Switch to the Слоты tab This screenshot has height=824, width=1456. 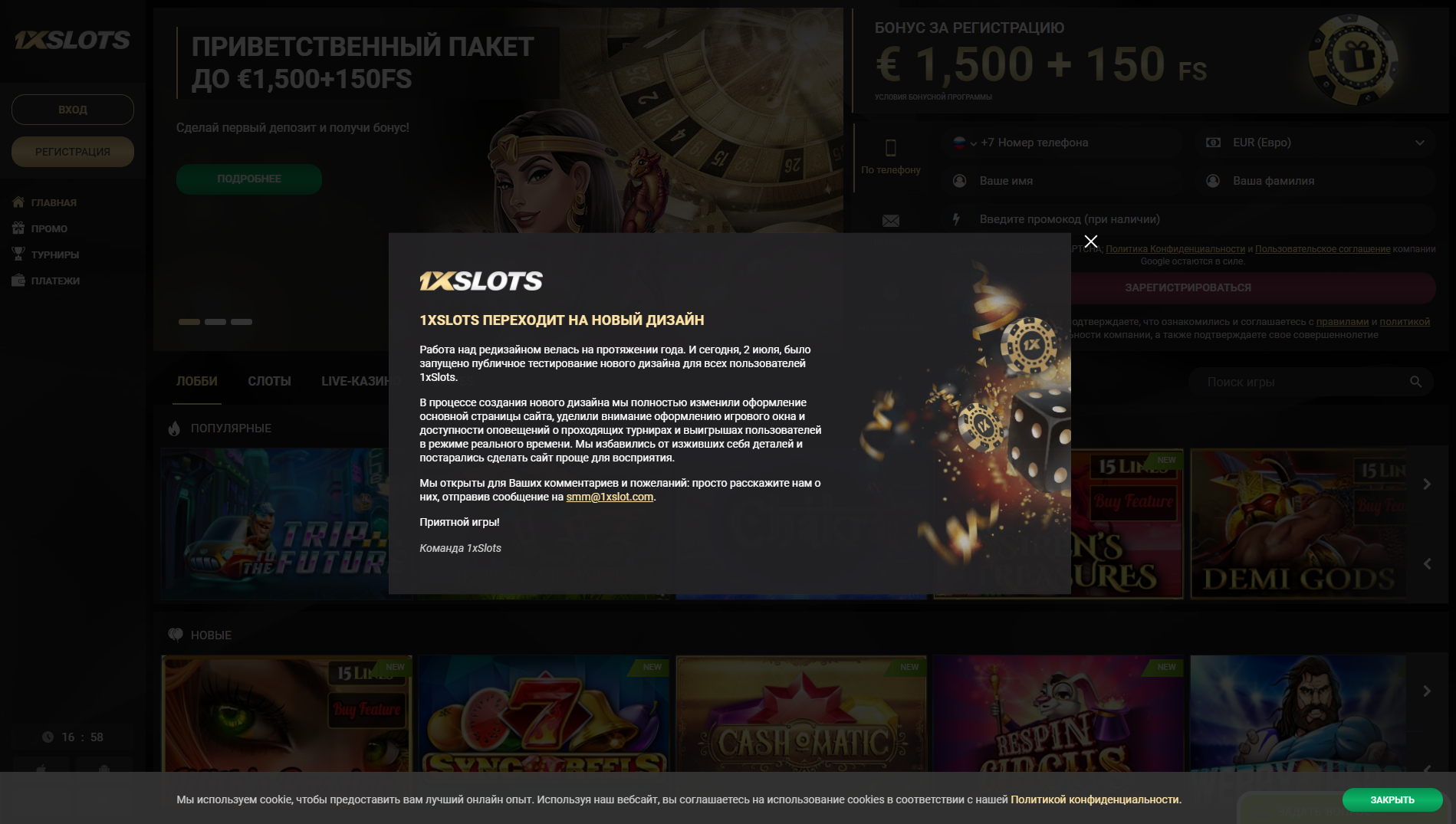pos(269,381)
